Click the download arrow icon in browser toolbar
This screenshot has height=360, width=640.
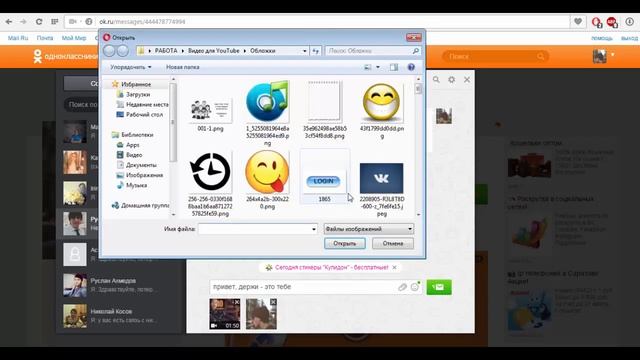(630, 21)
